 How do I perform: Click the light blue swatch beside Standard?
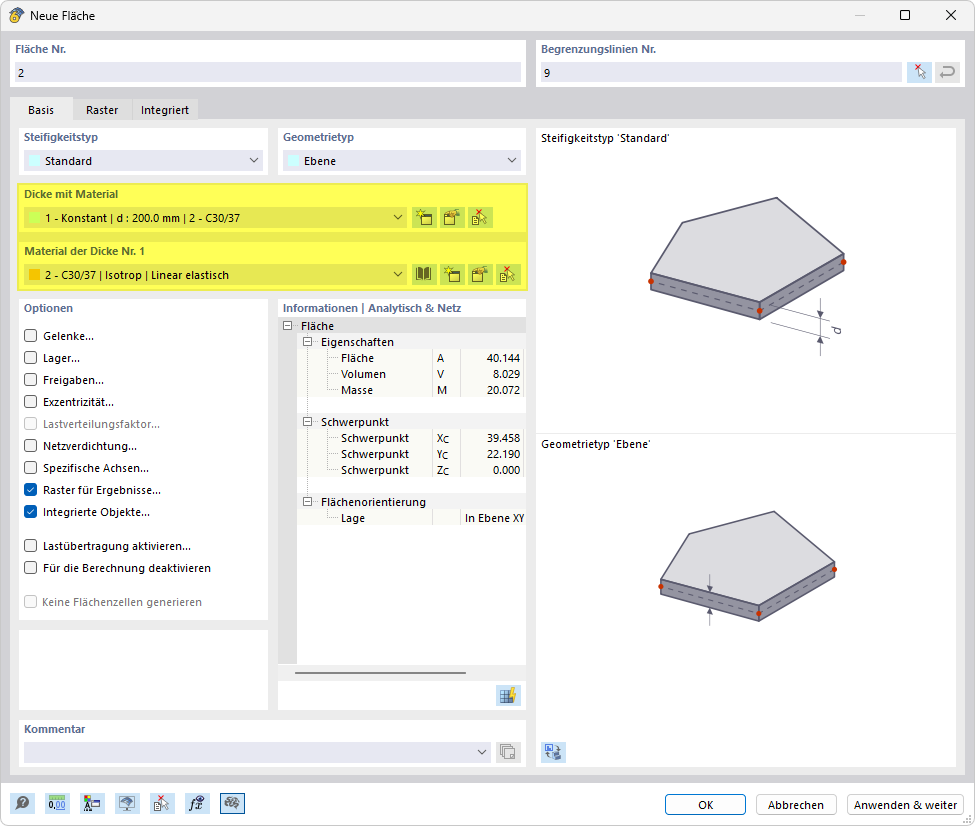click(x=35, y=160)
